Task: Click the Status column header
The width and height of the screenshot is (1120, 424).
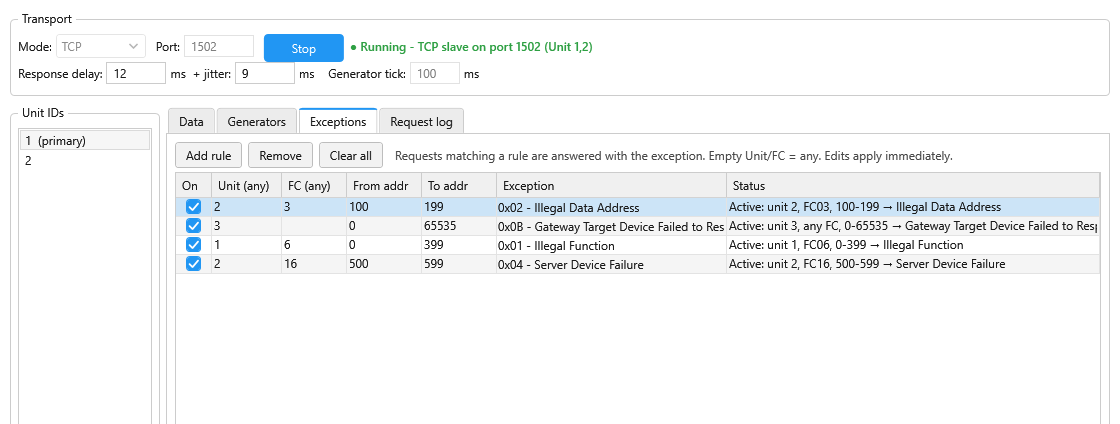Action: tap(913, 186)
